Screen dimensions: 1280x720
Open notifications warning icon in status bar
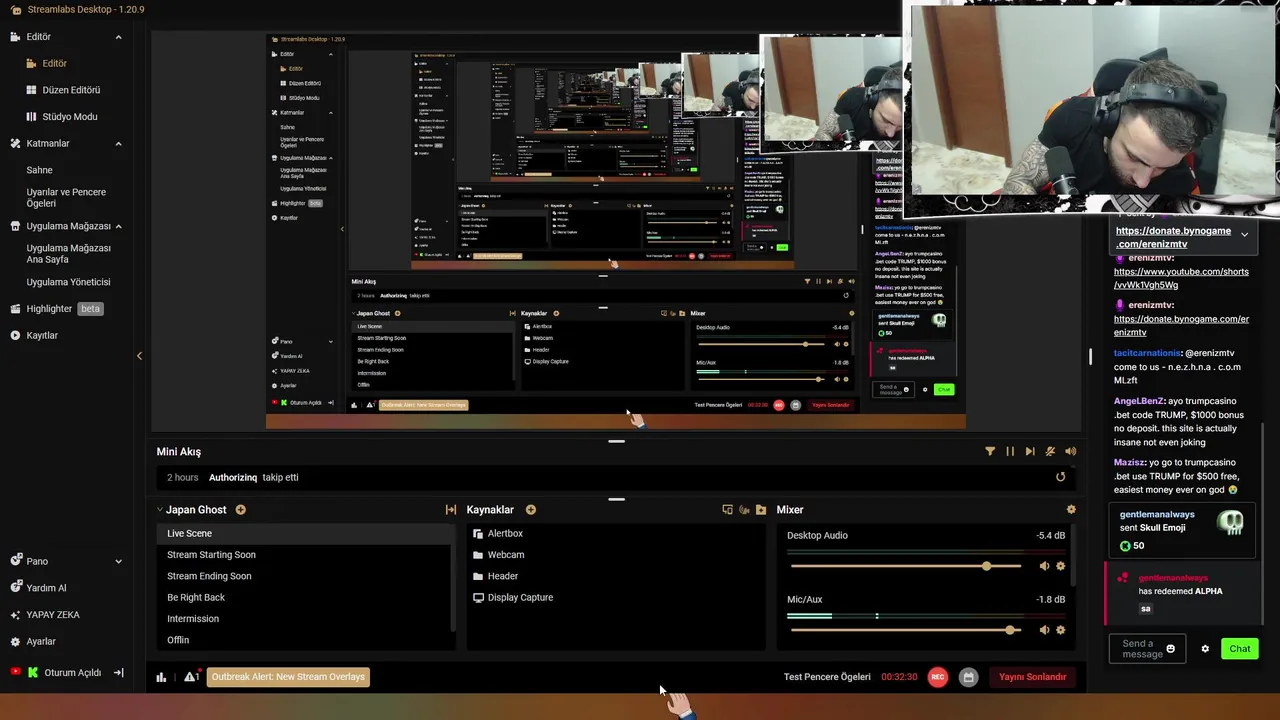pyautogui.click(x=191, y=677)
